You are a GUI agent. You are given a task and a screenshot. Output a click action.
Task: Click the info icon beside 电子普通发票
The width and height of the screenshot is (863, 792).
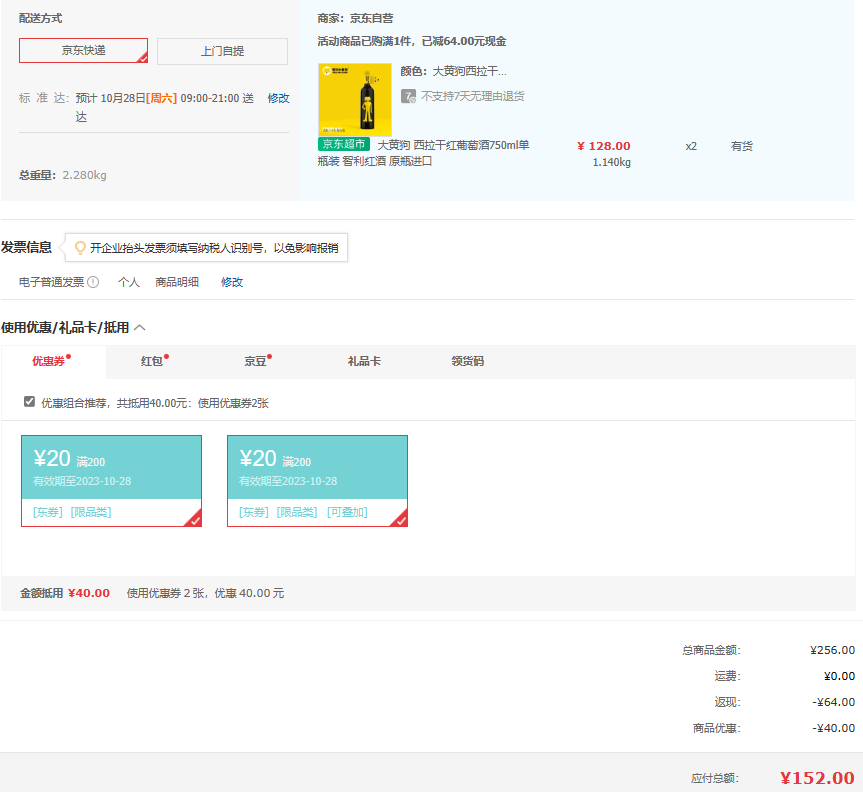(x=94, y=282)
